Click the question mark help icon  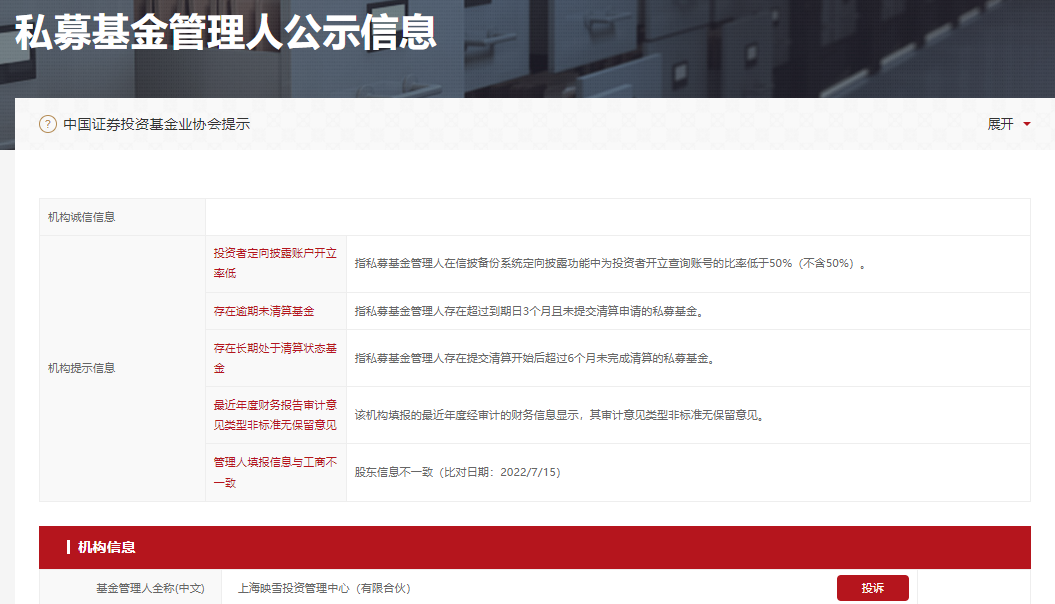pos(46,124)
